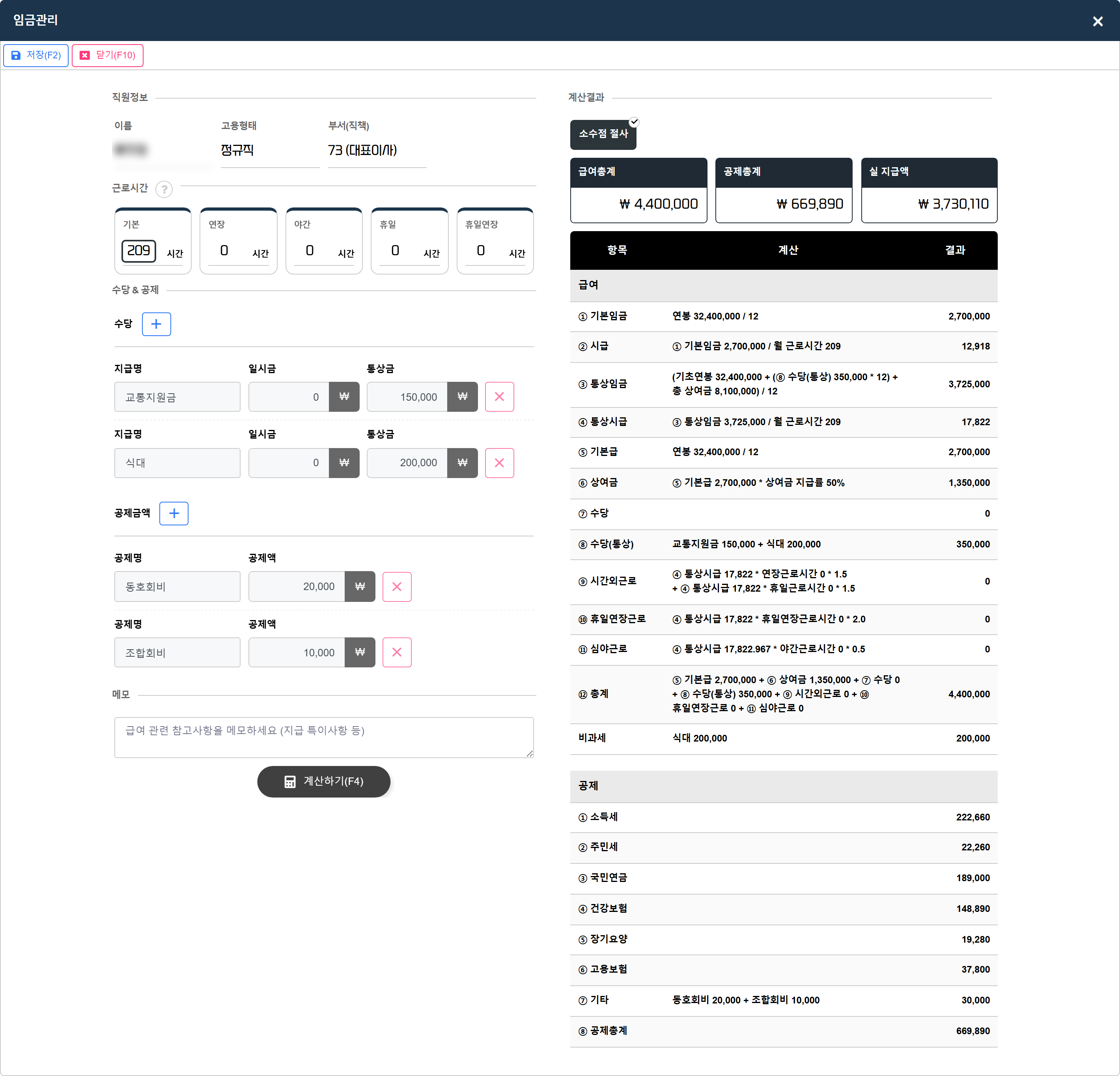
Task: Click the won icon beside 20,000
Action: coord(360,586)
